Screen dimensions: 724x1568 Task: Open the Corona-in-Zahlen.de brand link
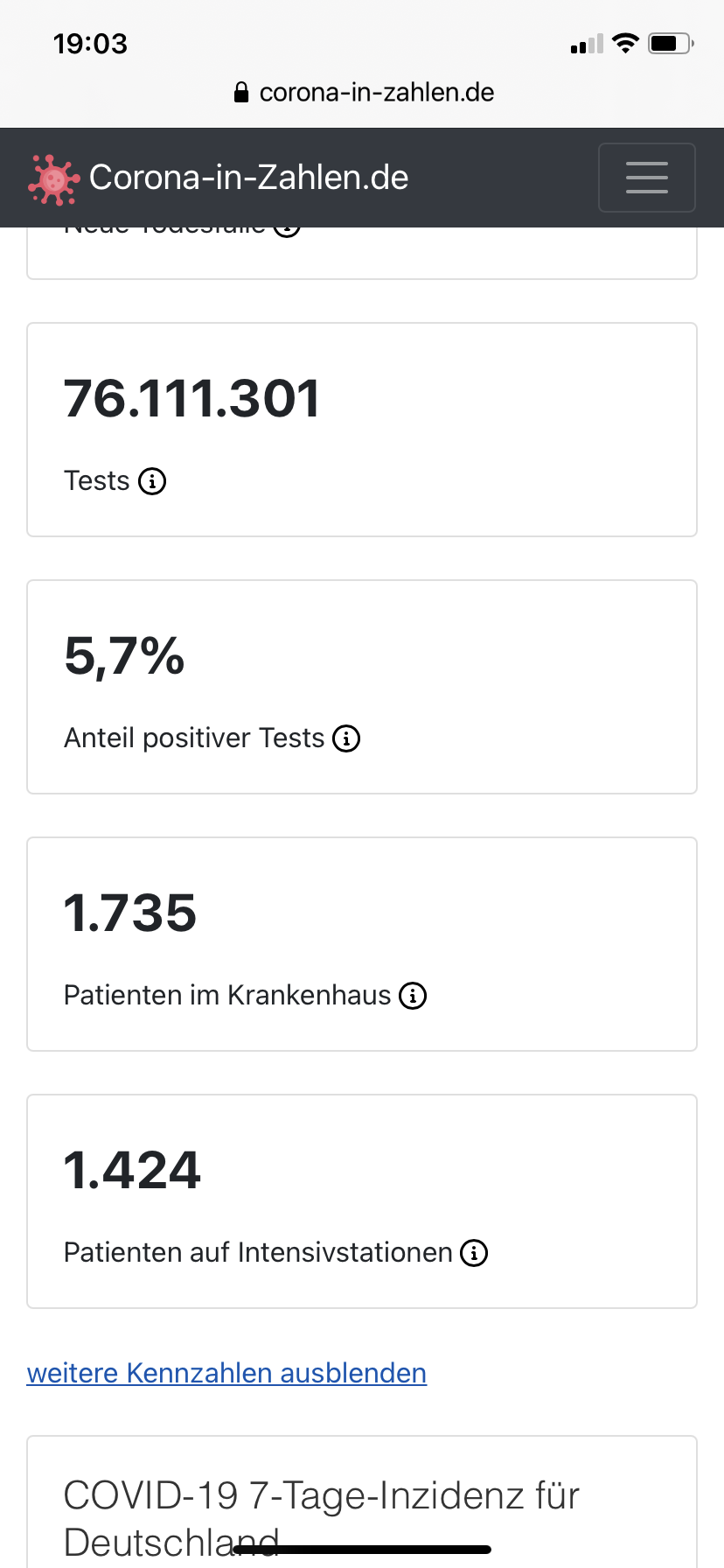point(248,178)
